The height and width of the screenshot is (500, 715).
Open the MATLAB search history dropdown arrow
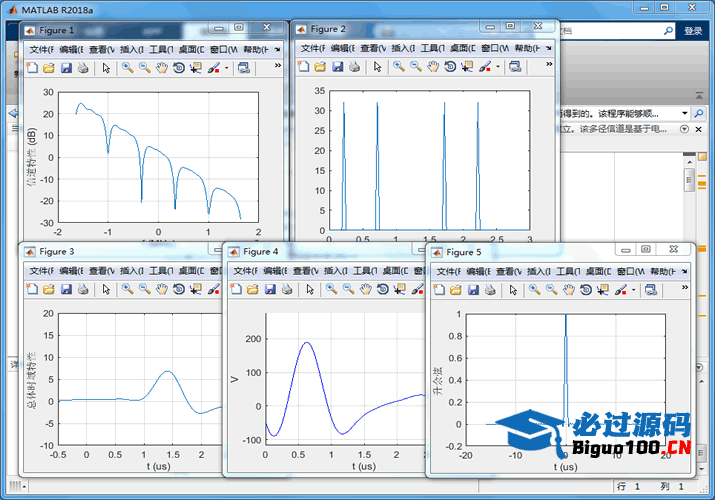pos(684,114)
